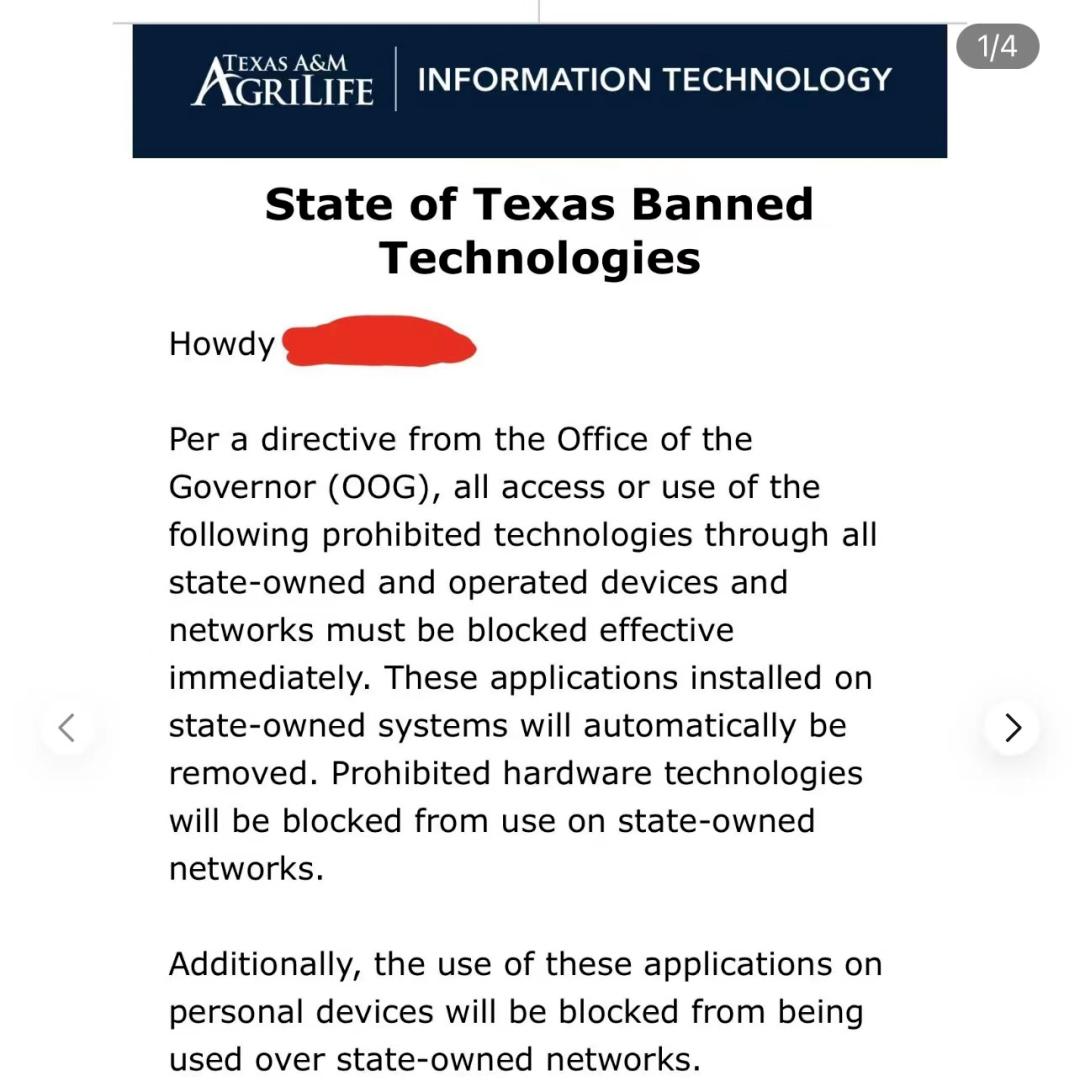Click the word "Technologies" in the heading
Screen dimensions: 1080x1092
[x=539, y=257]
